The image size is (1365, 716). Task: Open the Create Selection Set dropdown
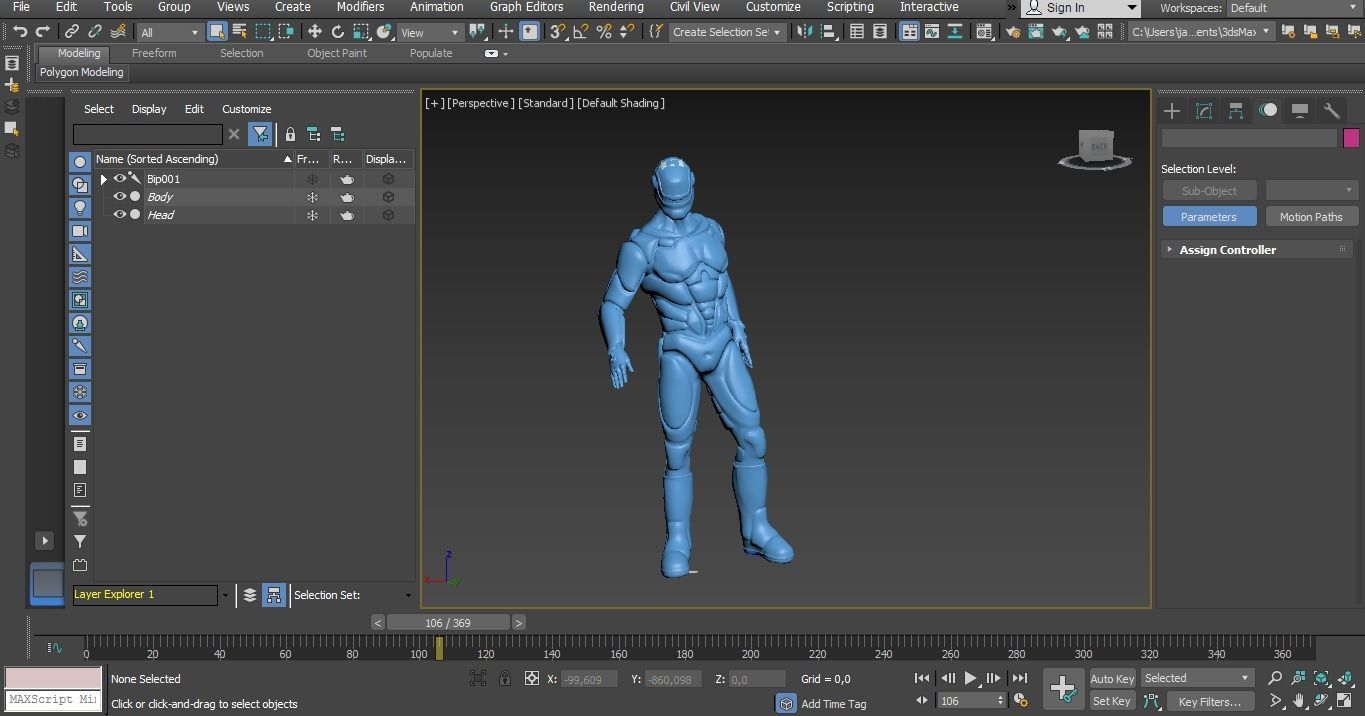click(x=727, y=32)
